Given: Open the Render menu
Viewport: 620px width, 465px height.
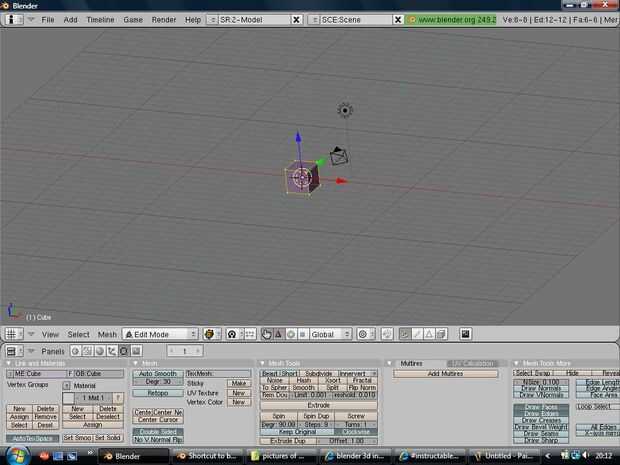Looking at the screenshot, I should click(x=164, y=19).
